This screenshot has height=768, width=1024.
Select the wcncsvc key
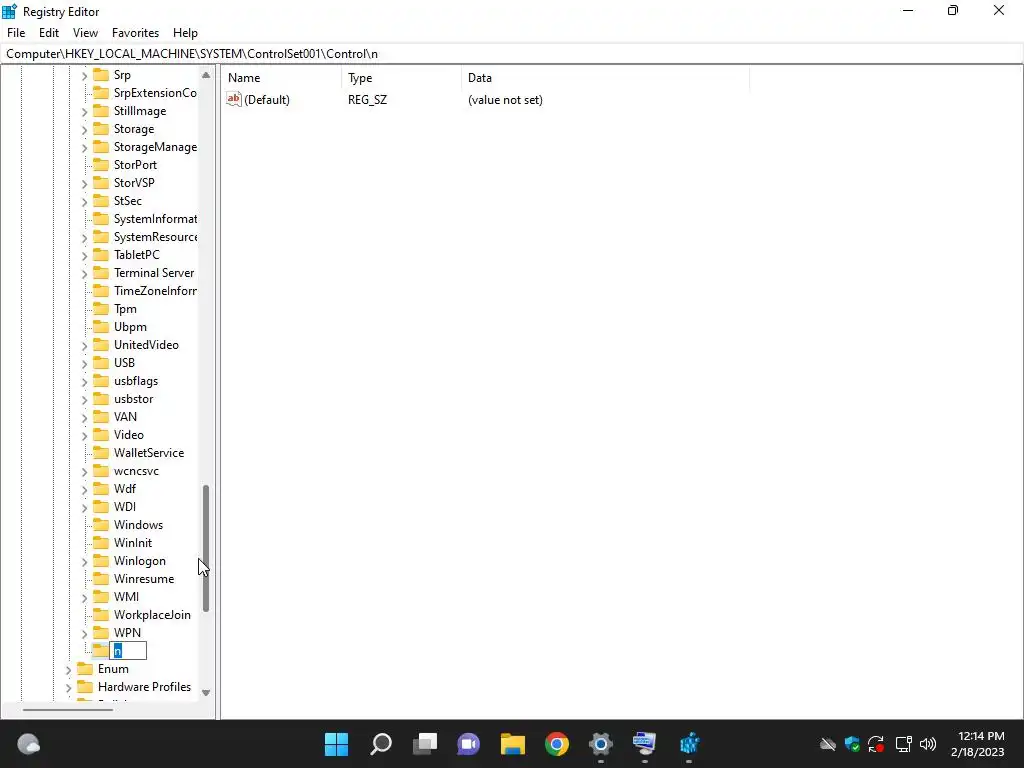tap(136, 471)
